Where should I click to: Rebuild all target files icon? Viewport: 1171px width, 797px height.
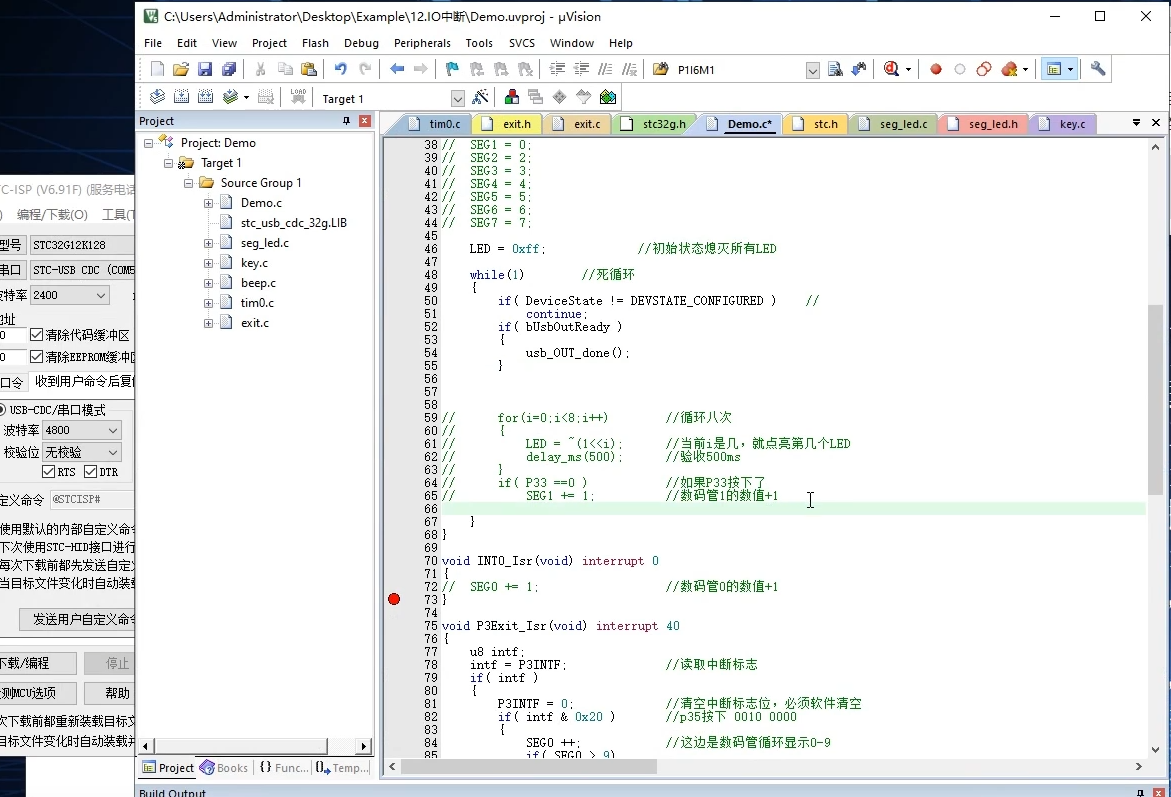point(205,97)
